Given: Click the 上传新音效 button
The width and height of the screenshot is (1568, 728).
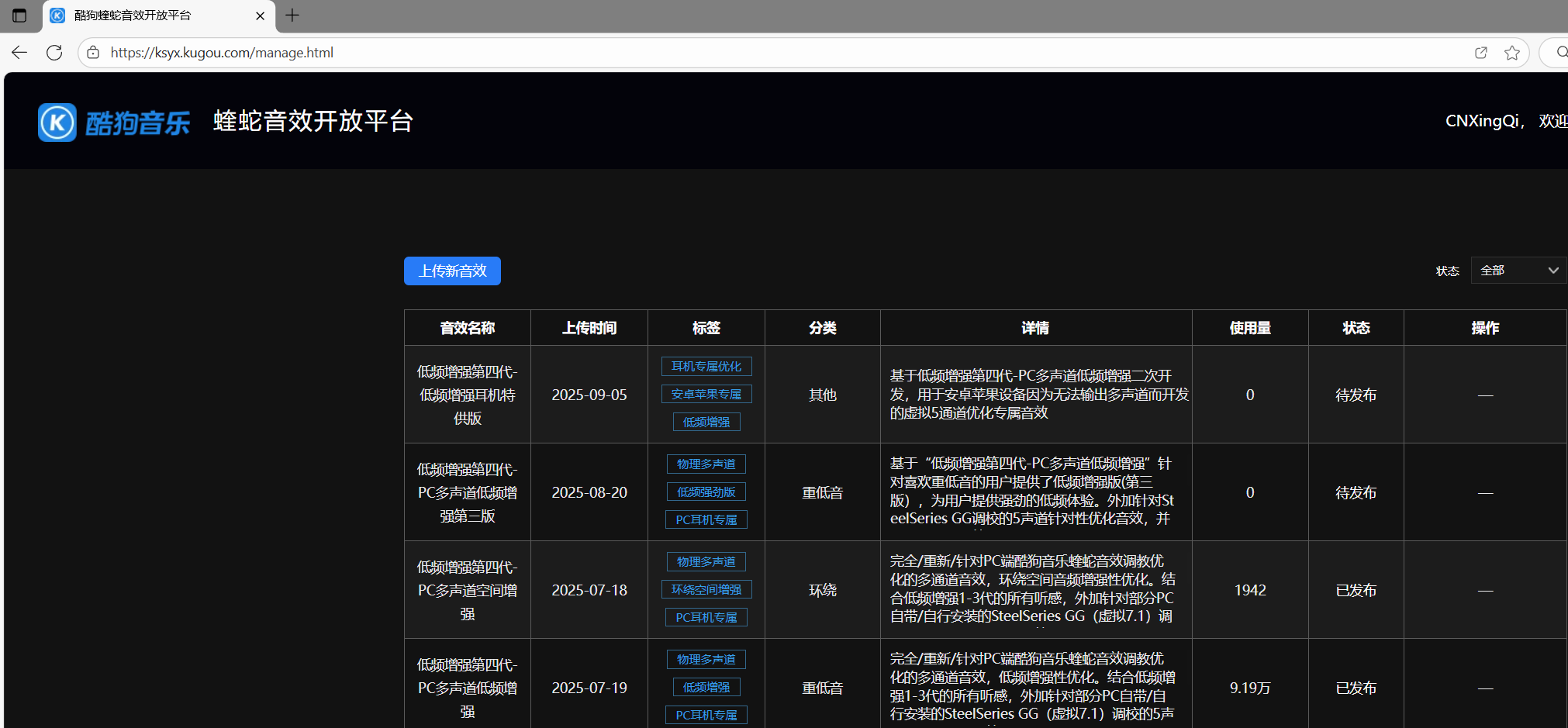Looking at the screenshot, I should [x=452, y=271].
